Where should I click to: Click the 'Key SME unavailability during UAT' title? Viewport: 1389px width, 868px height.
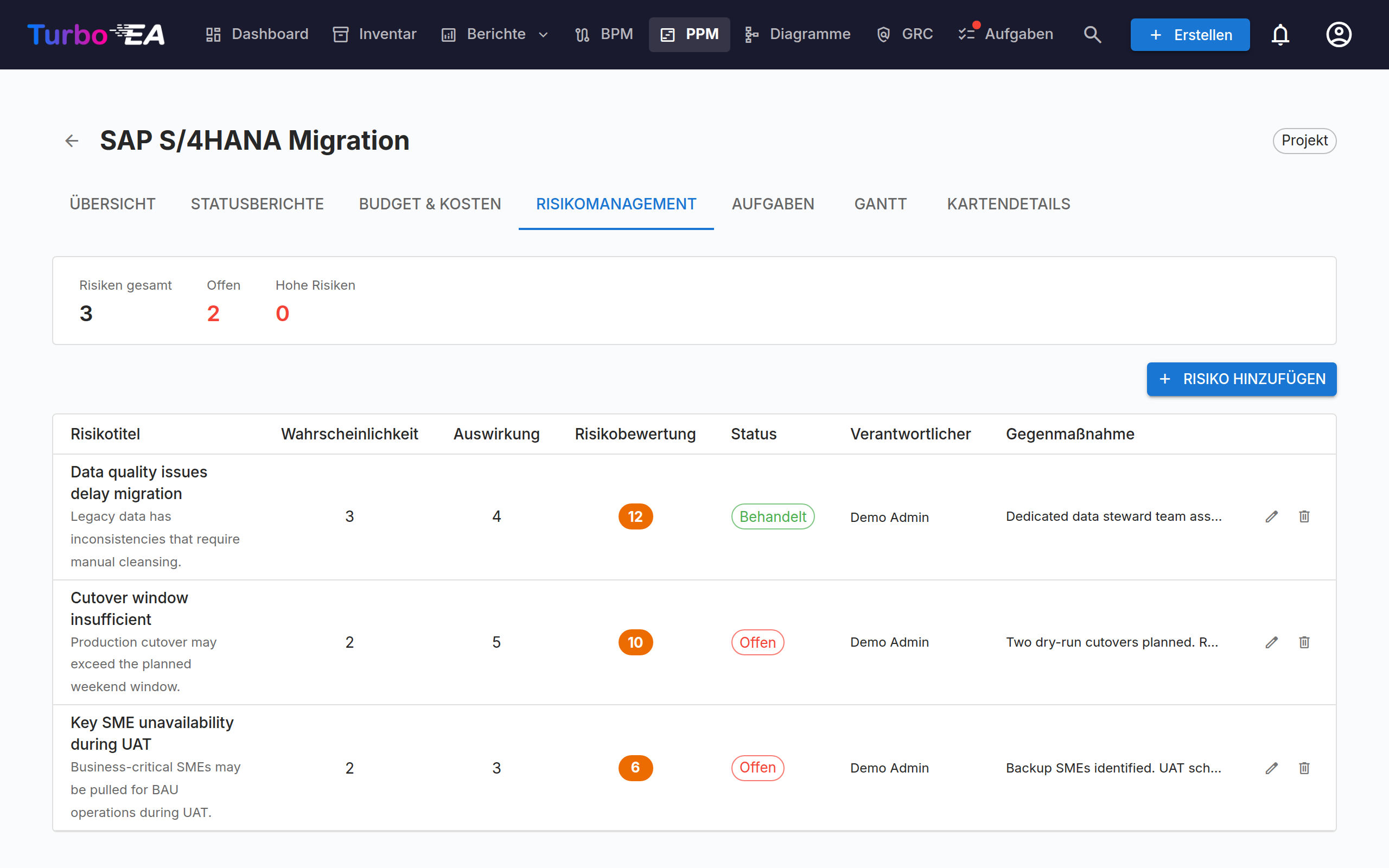coord(152,733)
